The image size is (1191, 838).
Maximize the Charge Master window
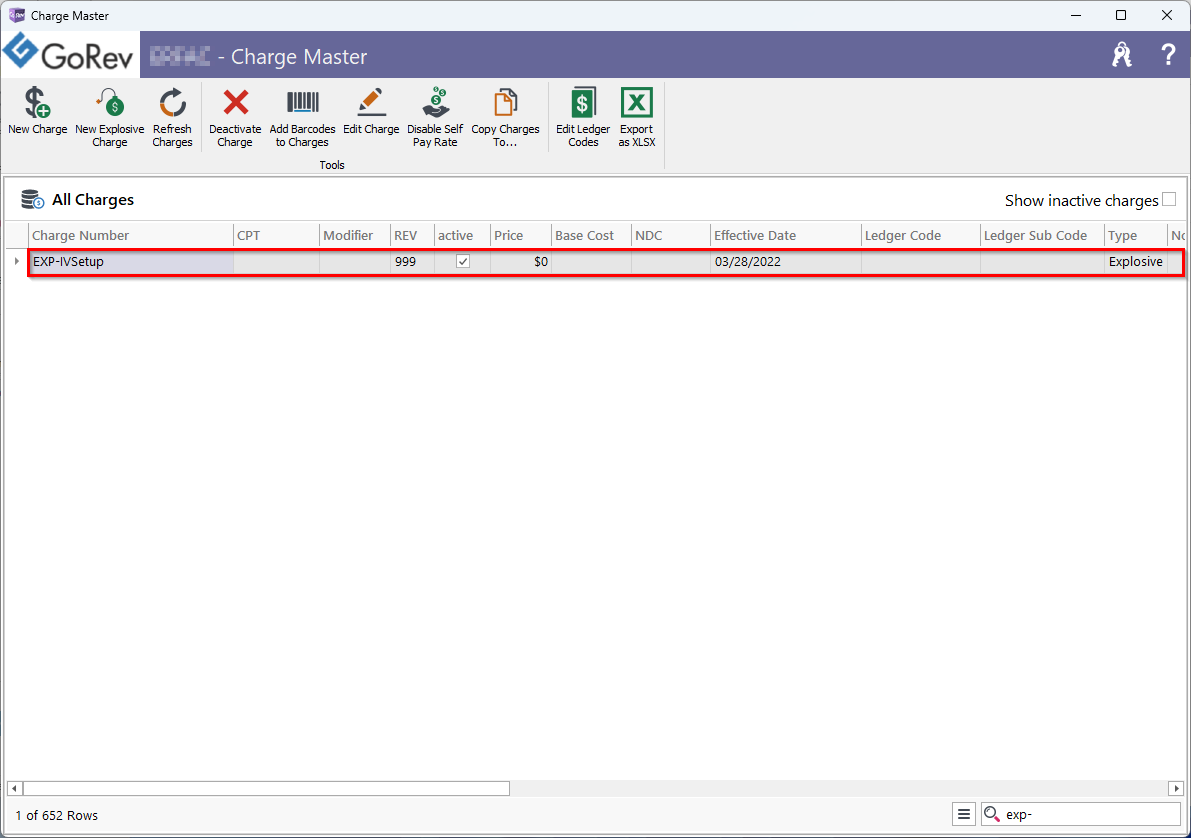click(x=1120, y=15)
